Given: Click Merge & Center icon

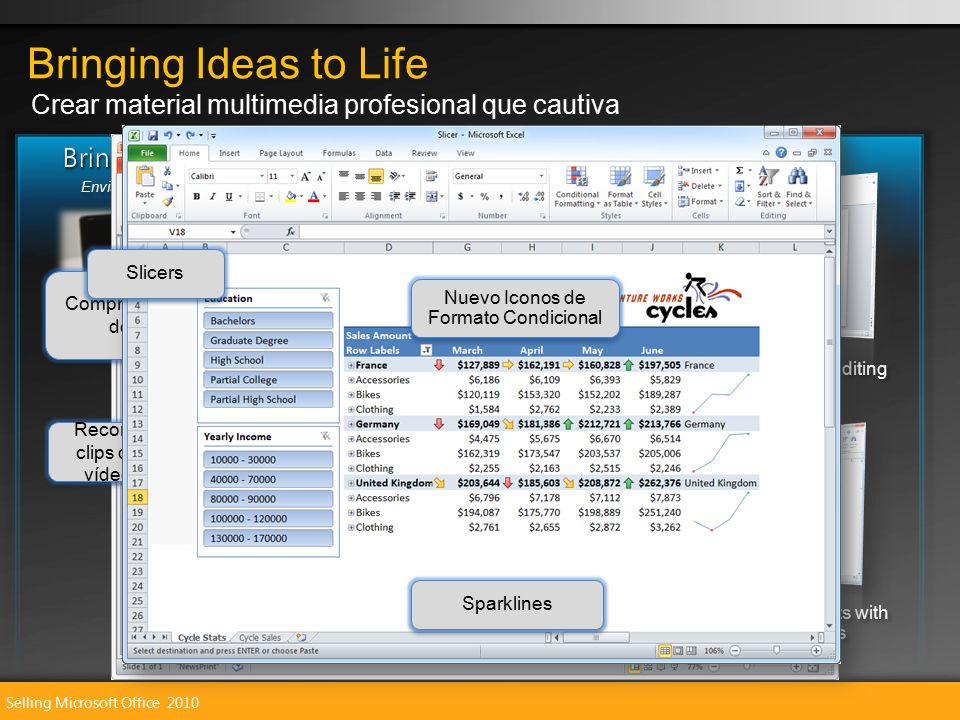Looking at the screenshot, I should [x=432, y=197].
